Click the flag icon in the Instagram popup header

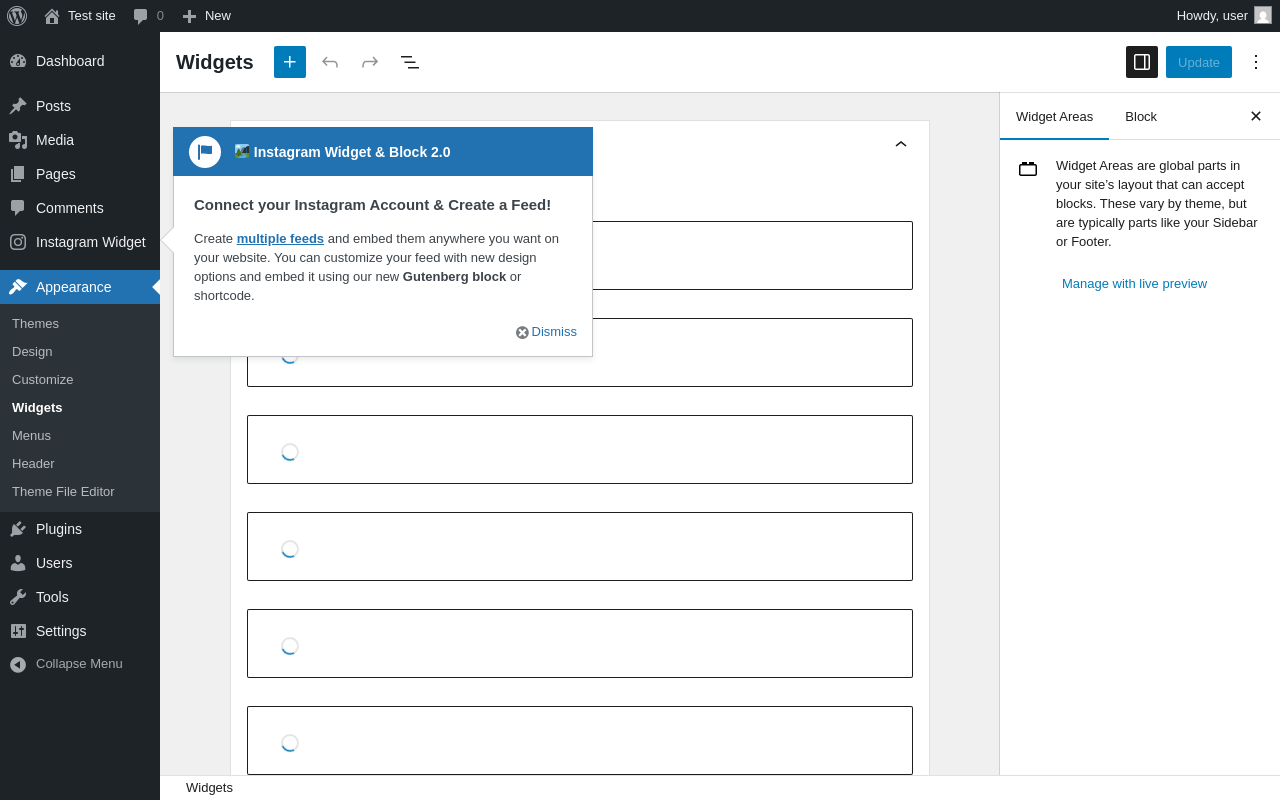click(x=205, y=152)
